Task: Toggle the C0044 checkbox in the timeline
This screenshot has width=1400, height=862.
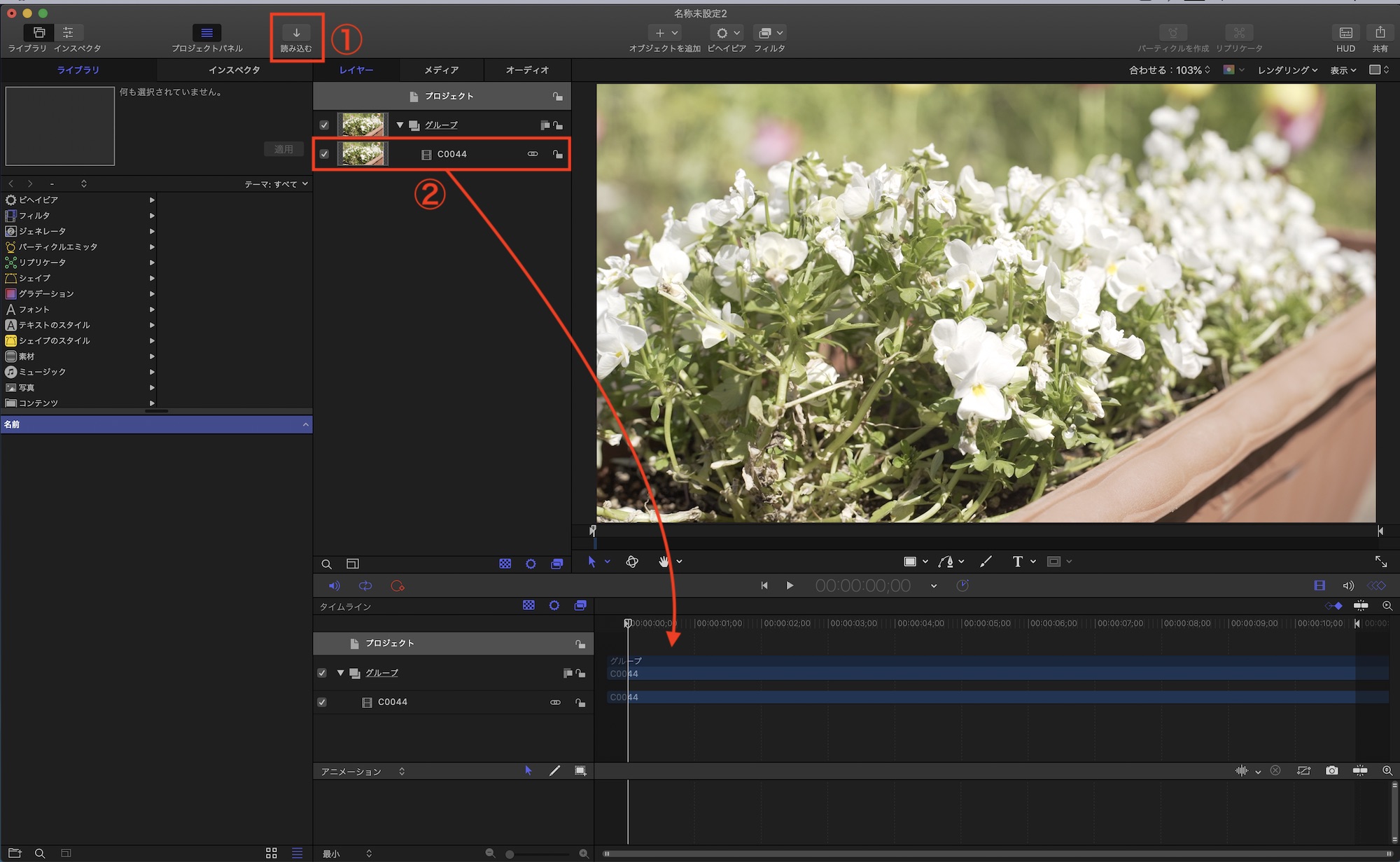Action: pos(322,702)
